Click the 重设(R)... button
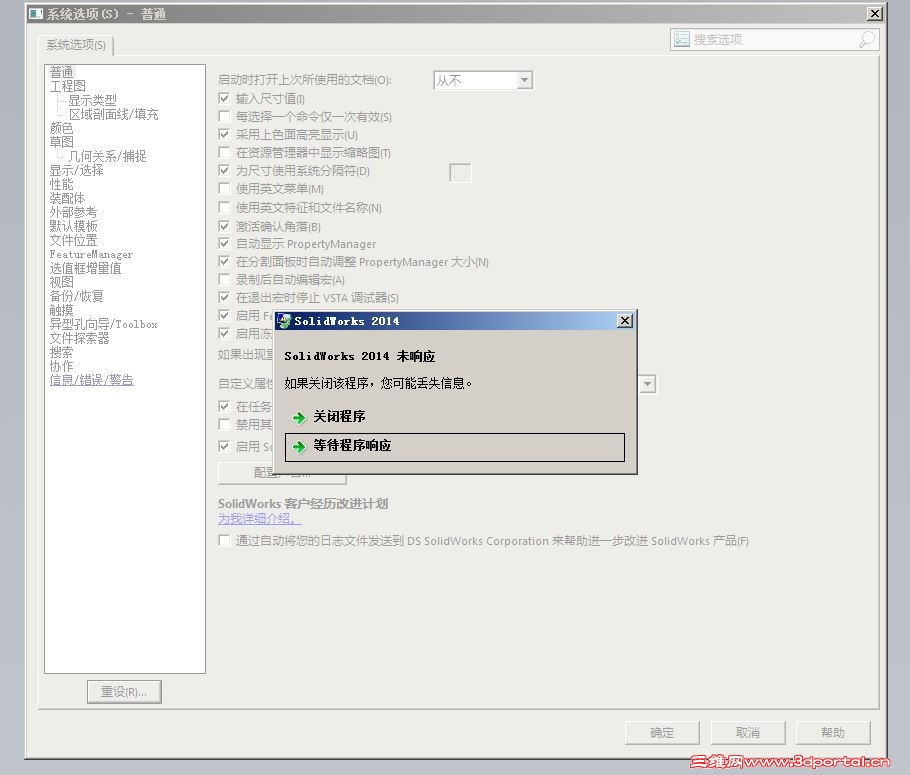Image resolution: width=910 pixels, height=775 pixels. pyautogui.click(x=124, y=691)
